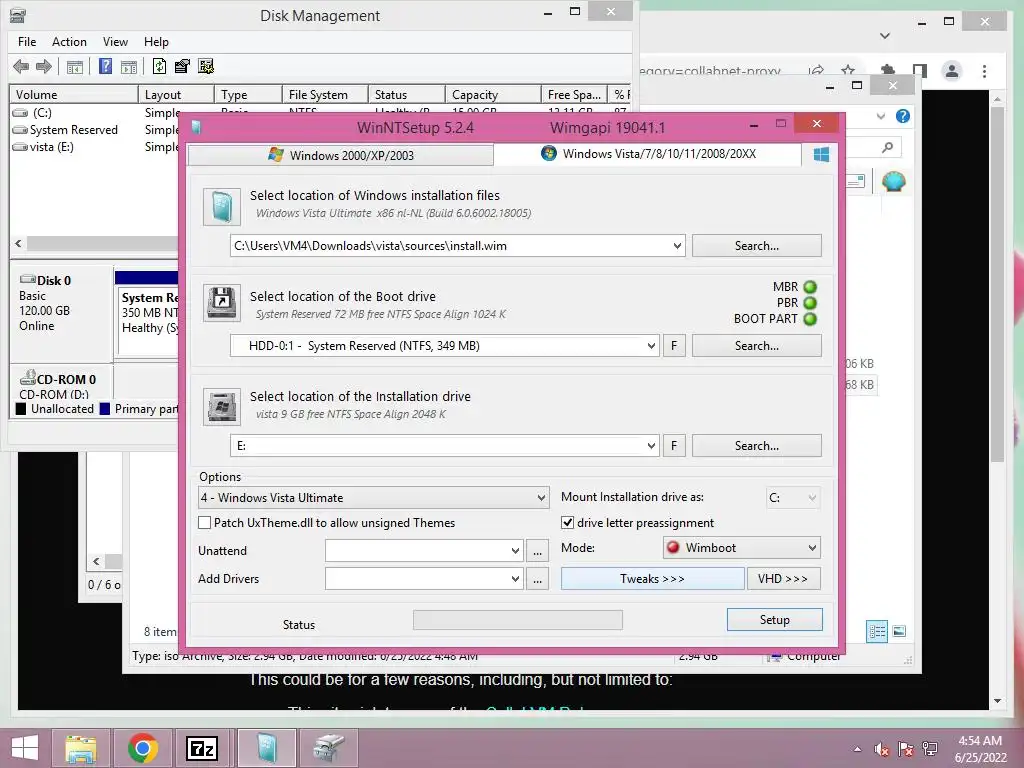Open the Mount Installation drive letter dropdown
The width and height of the screenshot is (1024, 768).
[812, 498]
